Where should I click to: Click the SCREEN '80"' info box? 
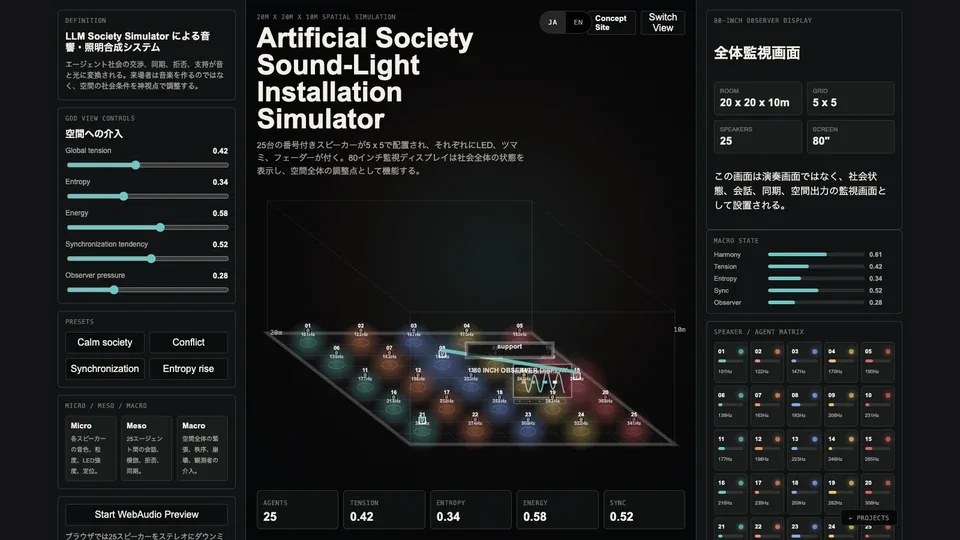tap(850, 137)
